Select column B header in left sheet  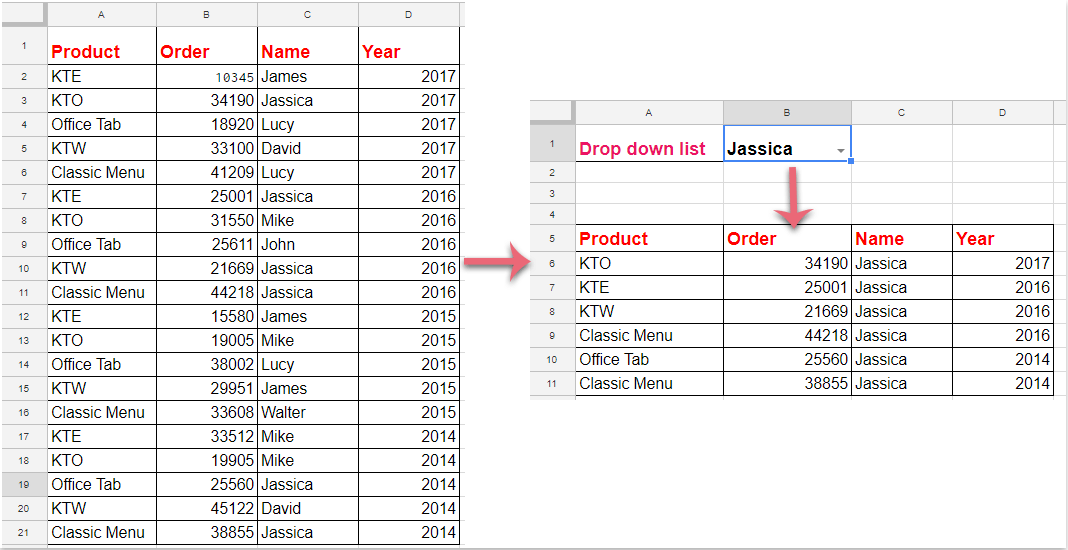206,15
